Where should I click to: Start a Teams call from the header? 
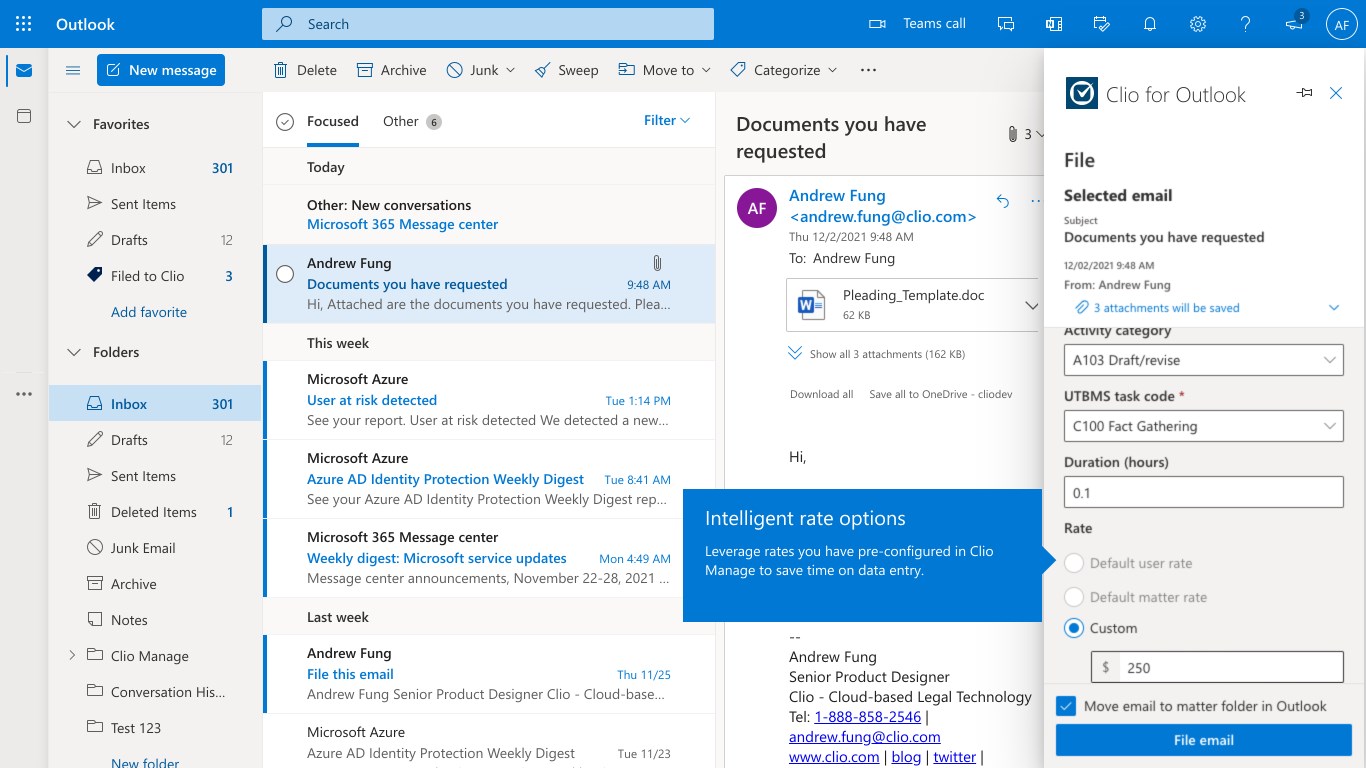[917, 24]
